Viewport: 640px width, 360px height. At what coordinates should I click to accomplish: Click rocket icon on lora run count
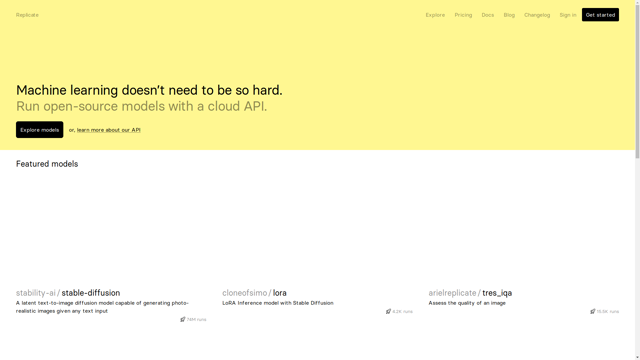point(389,311)
